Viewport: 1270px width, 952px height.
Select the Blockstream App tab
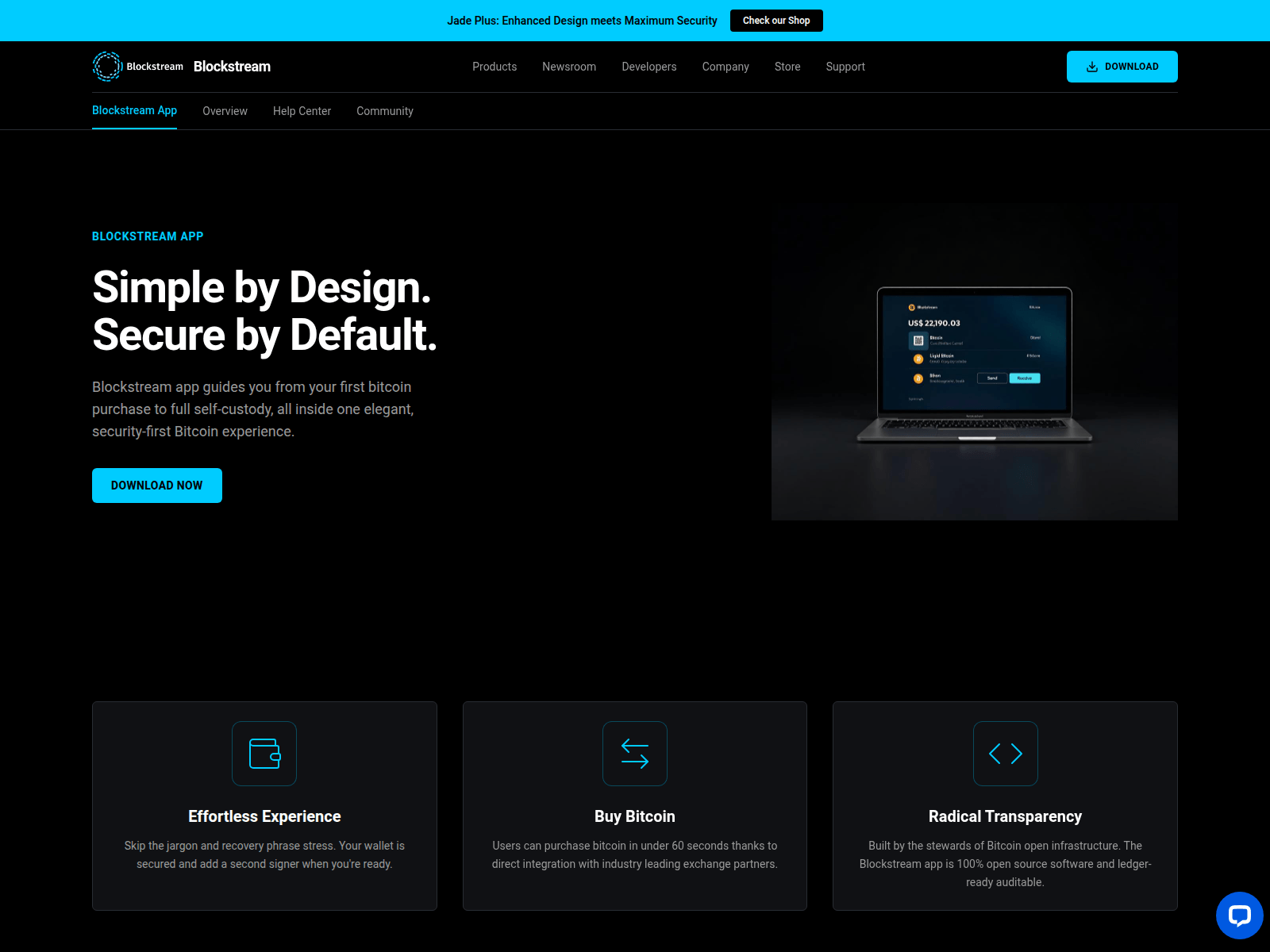coord(134,110)
